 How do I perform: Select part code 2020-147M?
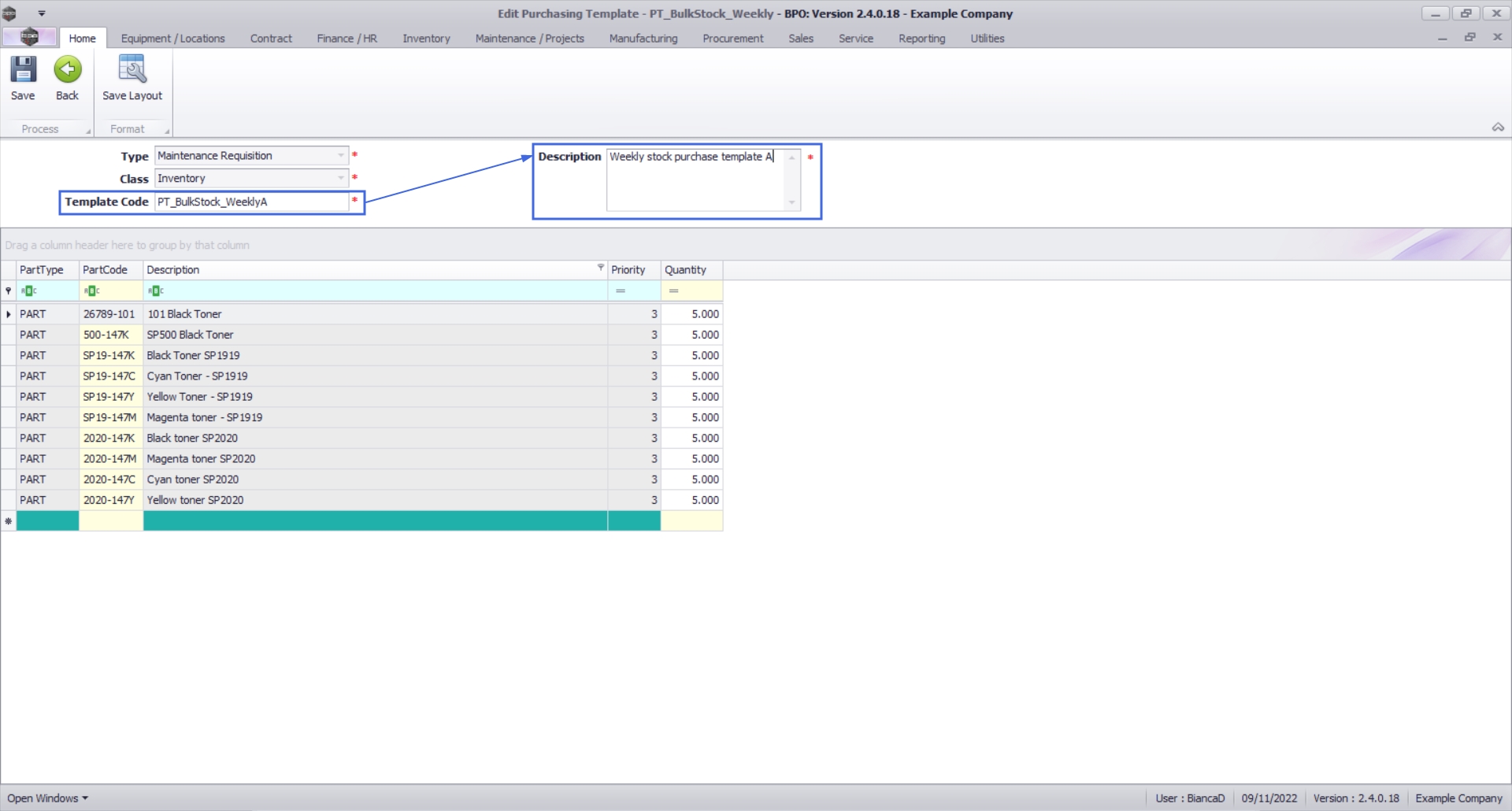111,459
